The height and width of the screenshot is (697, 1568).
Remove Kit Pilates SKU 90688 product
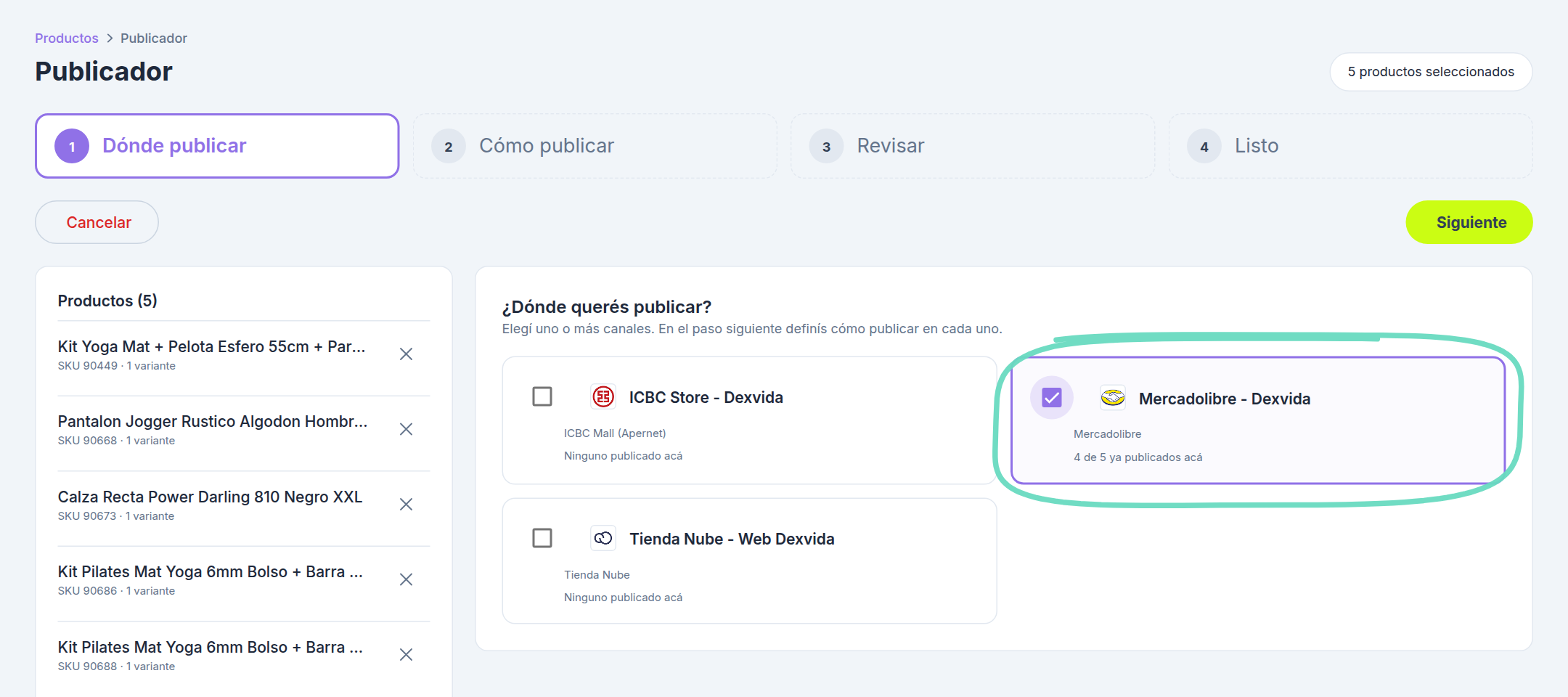[x=406, y=655]
